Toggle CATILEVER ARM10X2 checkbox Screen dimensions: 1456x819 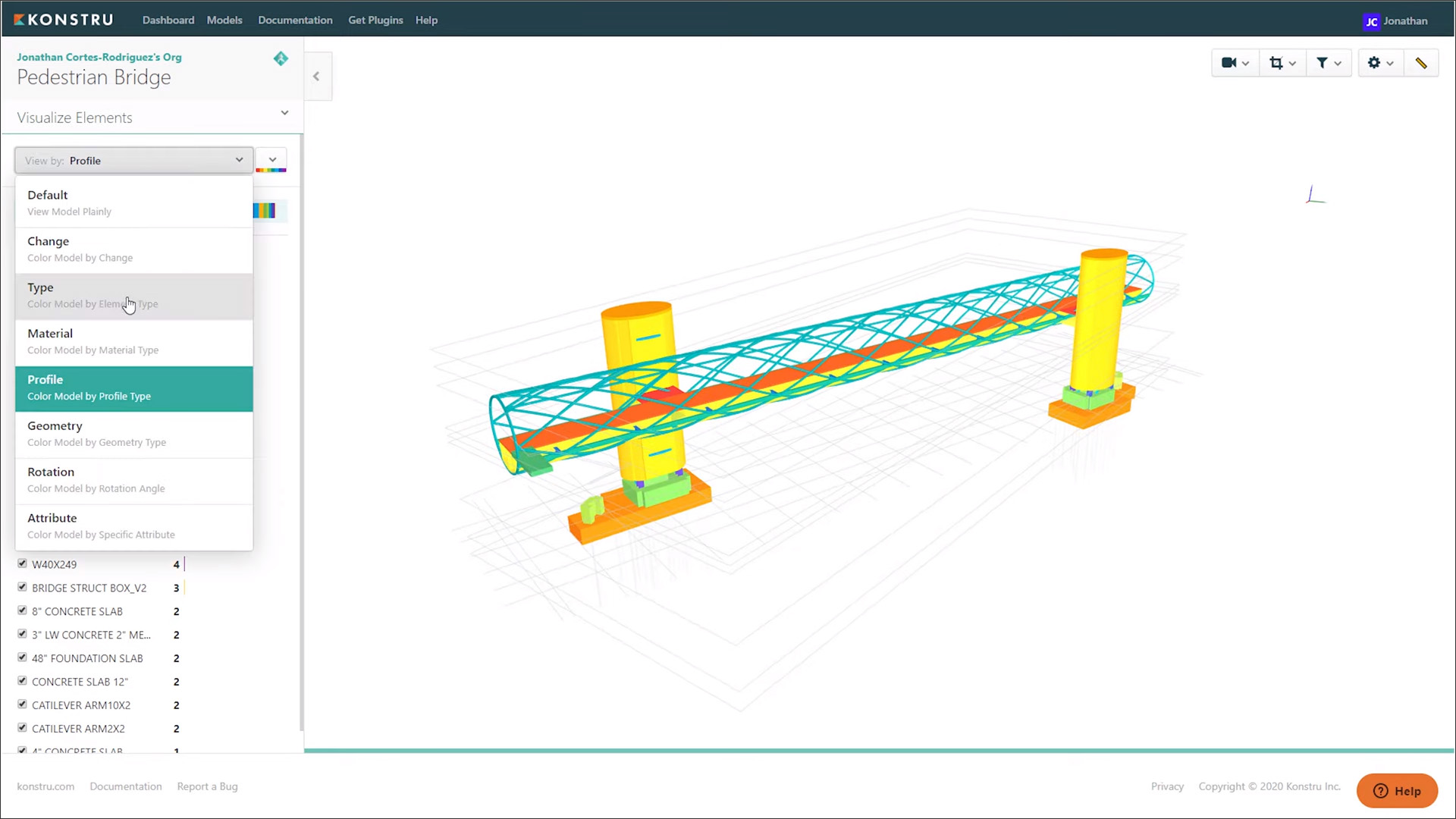tap(22, 704)
